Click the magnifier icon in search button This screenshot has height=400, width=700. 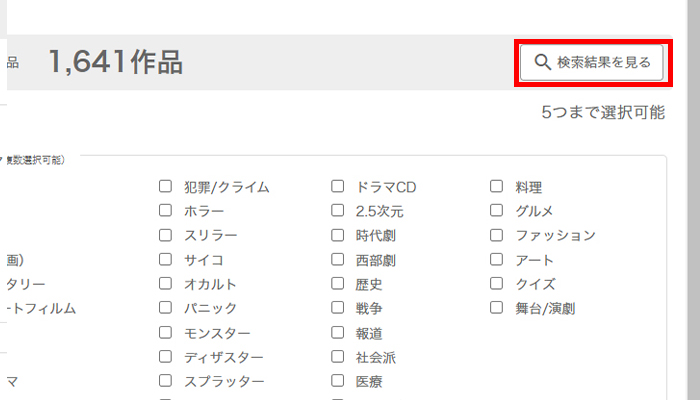543,62
